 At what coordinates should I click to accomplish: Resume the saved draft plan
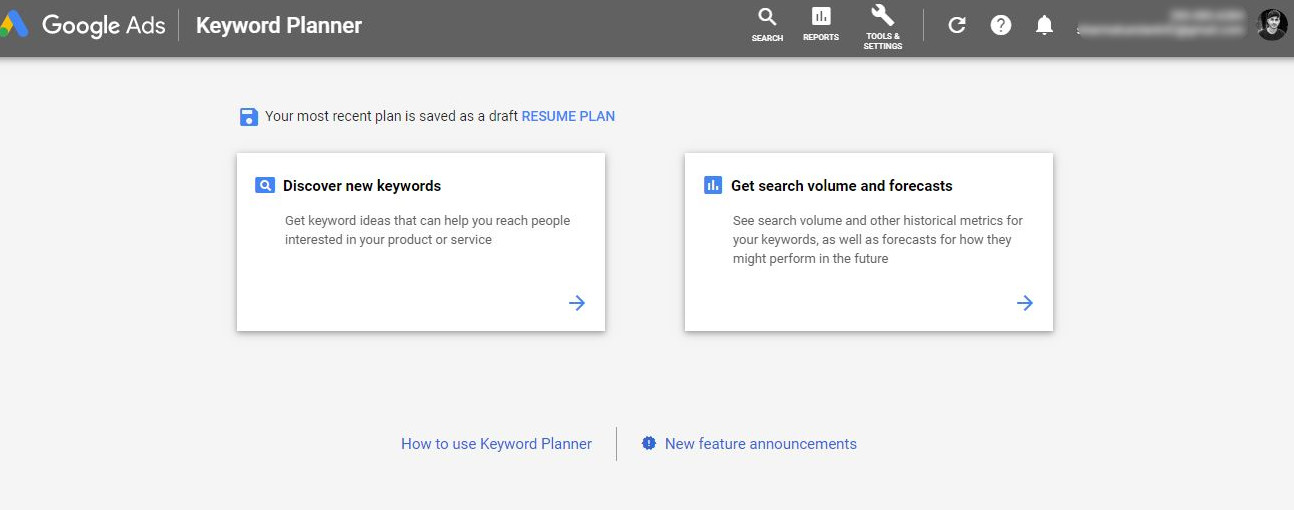click(x=568, y=116)
